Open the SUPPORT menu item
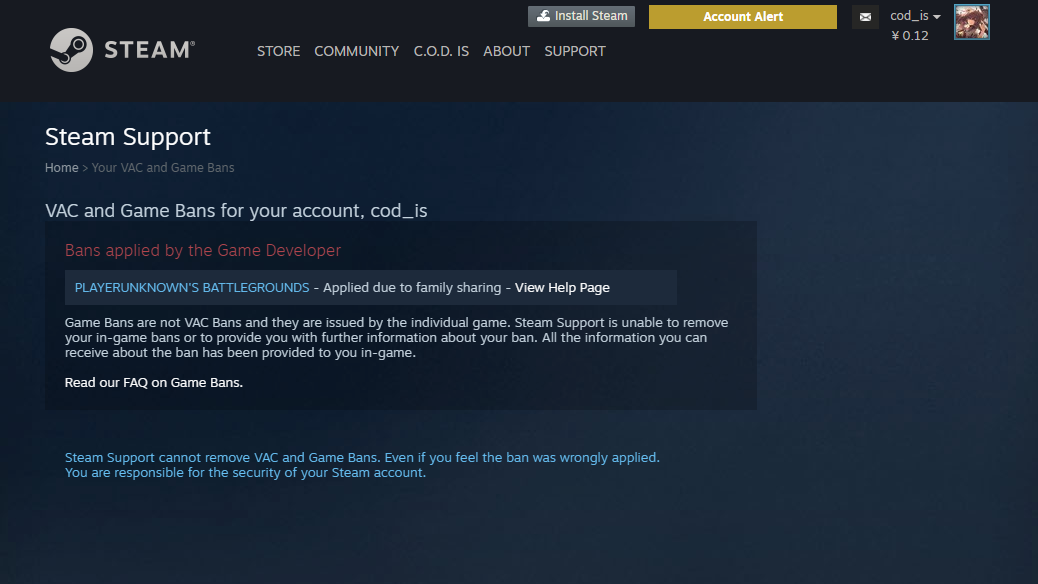This screenshot has width=1038, height=584. [575, 51]
